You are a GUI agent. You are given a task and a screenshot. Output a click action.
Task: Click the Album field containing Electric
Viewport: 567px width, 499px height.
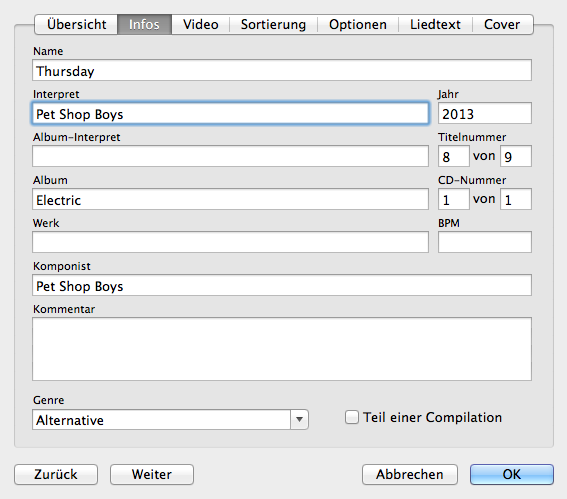pos(230,199)
